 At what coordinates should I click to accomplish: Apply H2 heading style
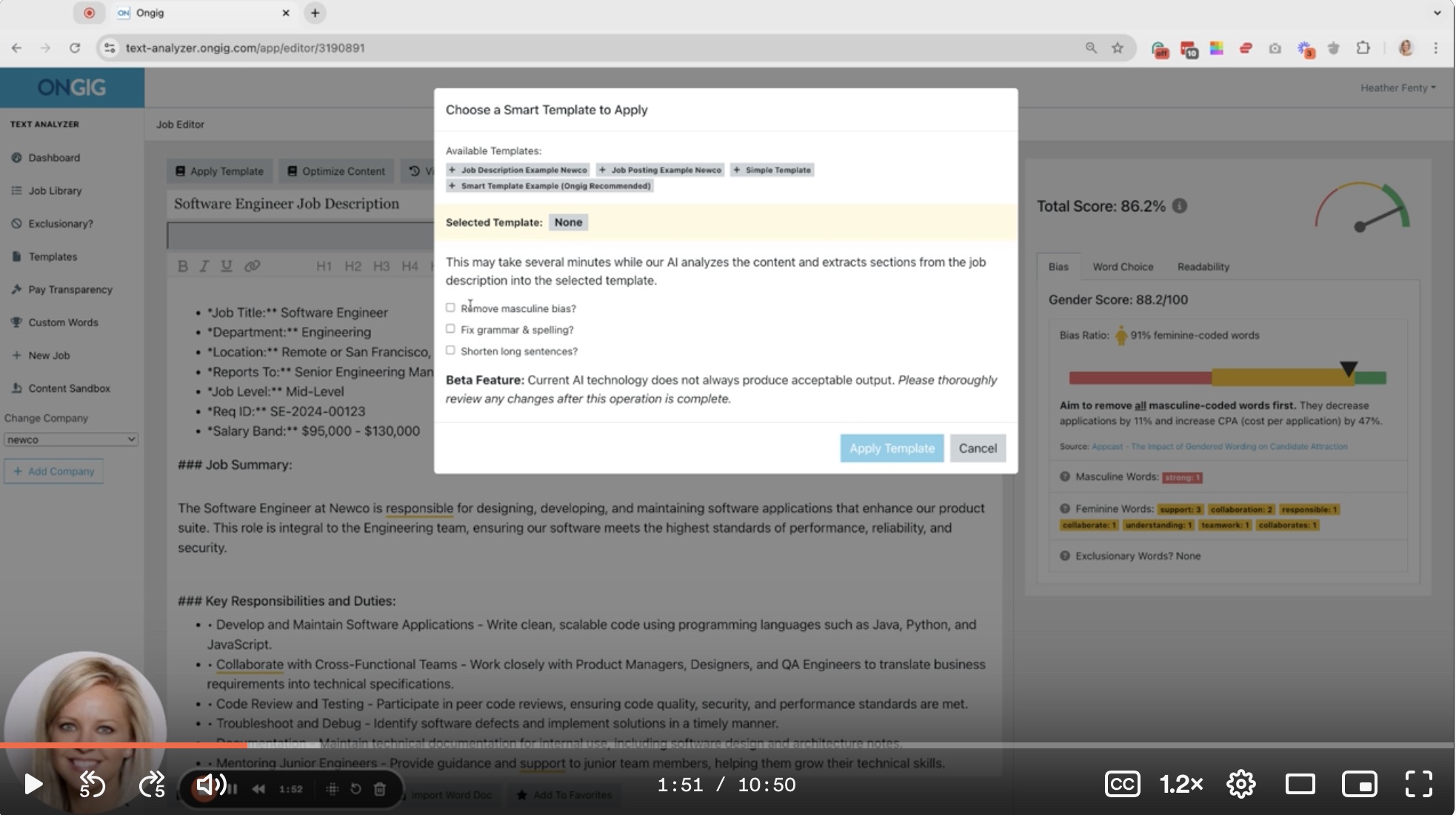pyautogui.click(x=353, y=266)
